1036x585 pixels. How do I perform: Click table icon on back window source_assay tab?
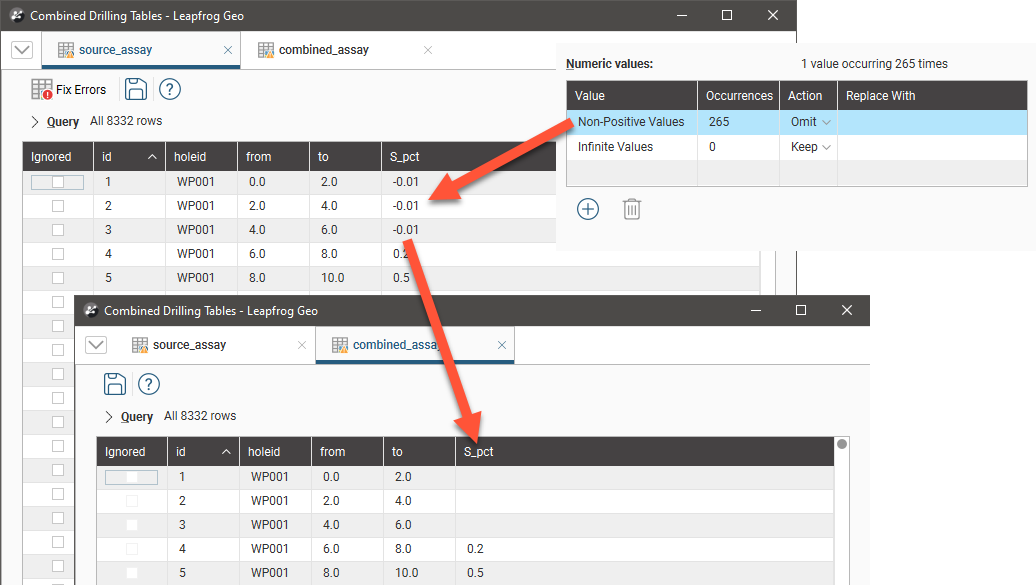66,50
